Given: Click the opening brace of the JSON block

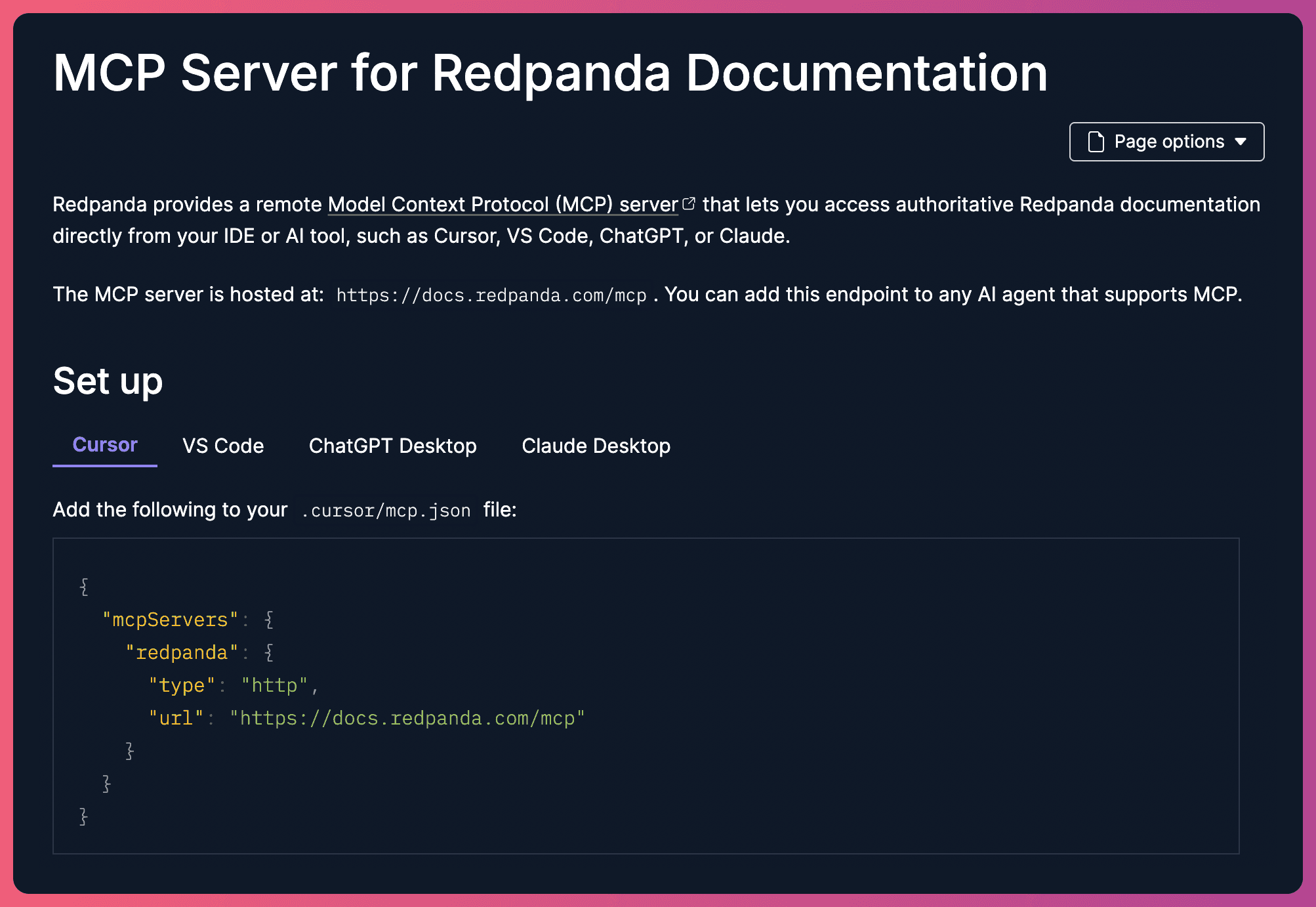Looking at the screenshot, I should [84, 586].
